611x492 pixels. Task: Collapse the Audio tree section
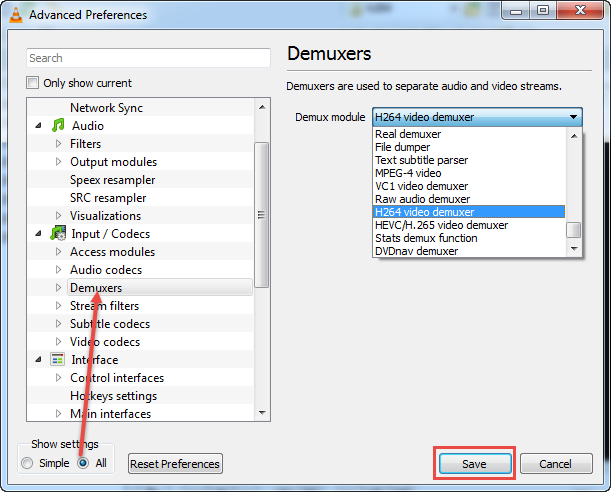click(x=38, y=126)
